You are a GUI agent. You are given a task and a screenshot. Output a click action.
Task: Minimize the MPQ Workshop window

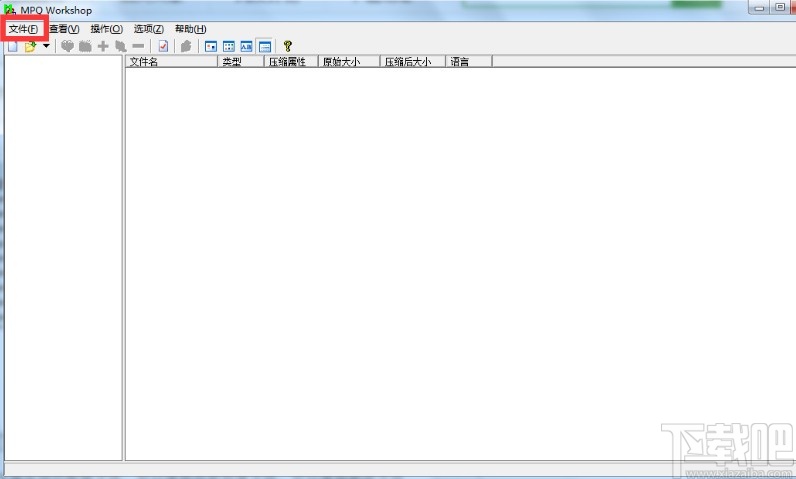[759, 7]
